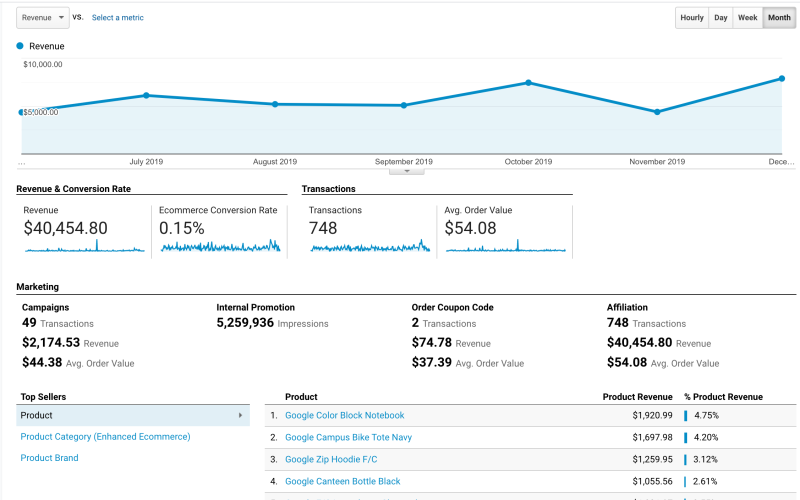The width and height of the screenshot is (800, 500).
Task: Open the Product Brand top sellers
Action: point(49,458)
